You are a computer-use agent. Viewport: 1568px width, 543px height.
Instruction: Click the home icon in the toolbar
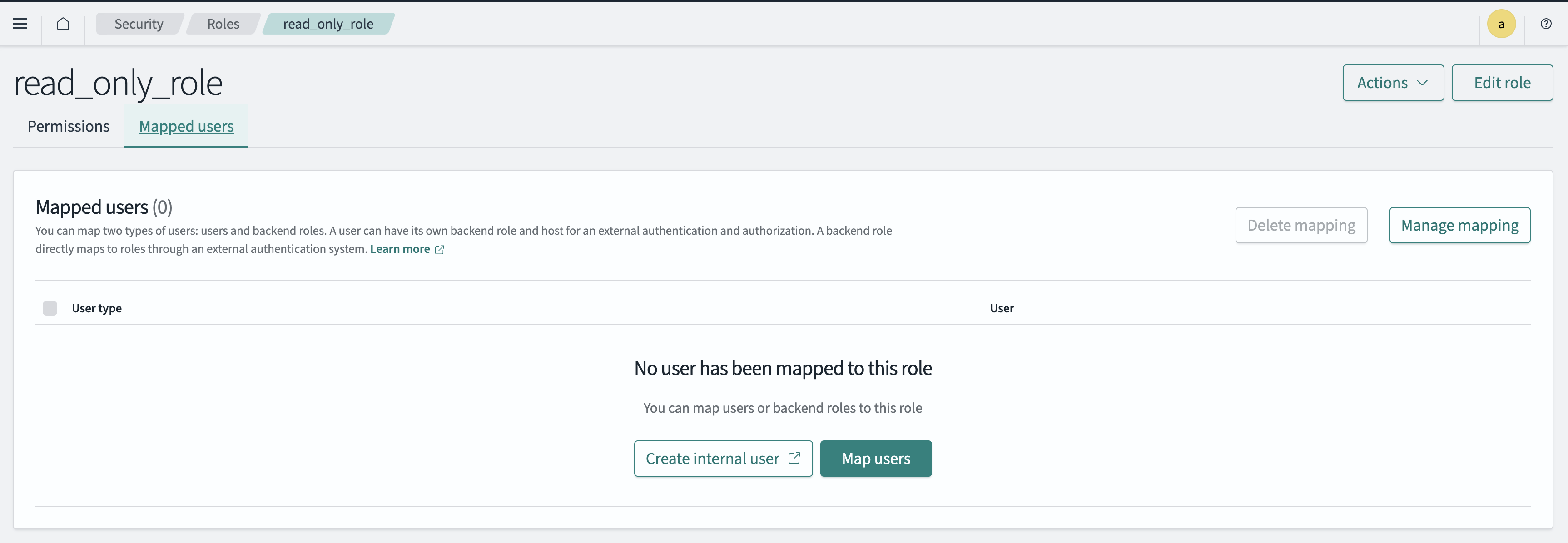click(63, 24)
